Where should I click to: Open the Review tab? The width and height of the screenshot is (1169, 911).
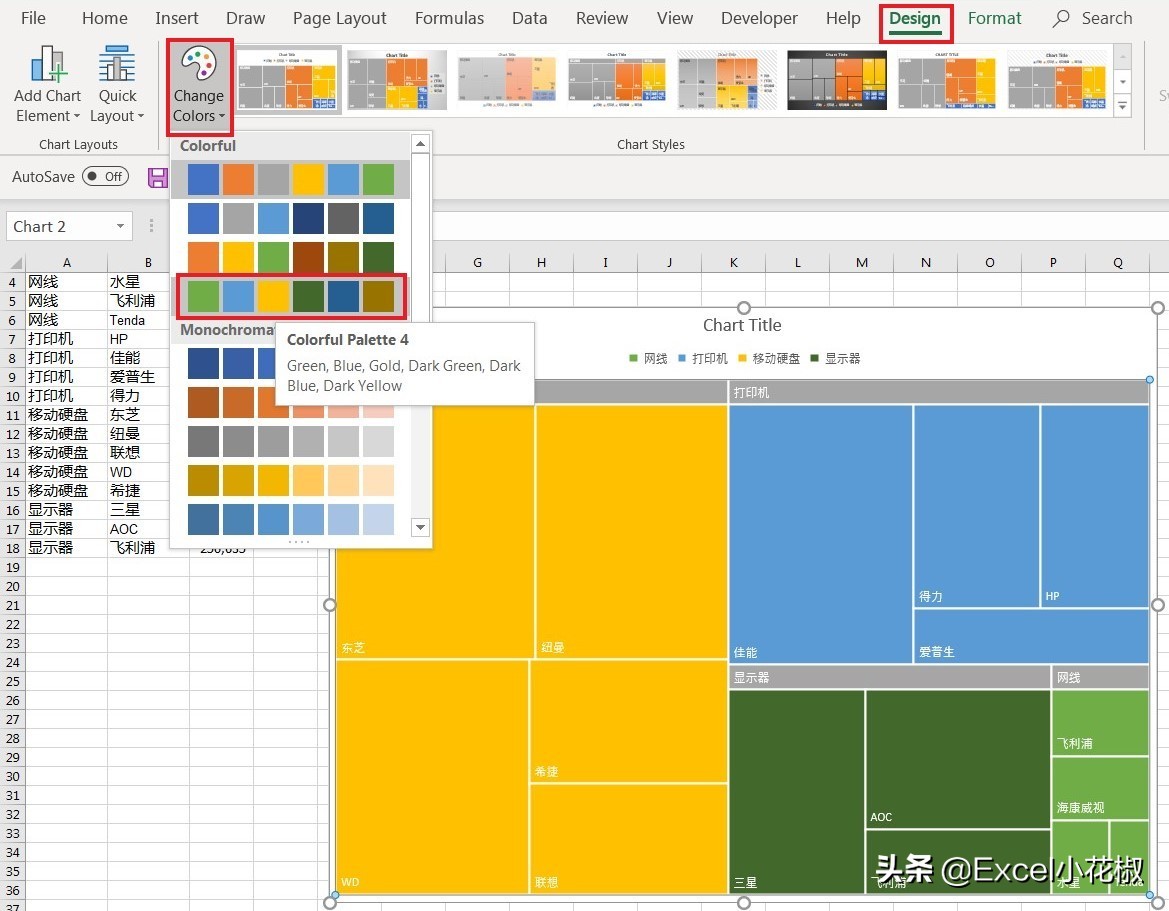pos(602,19)
